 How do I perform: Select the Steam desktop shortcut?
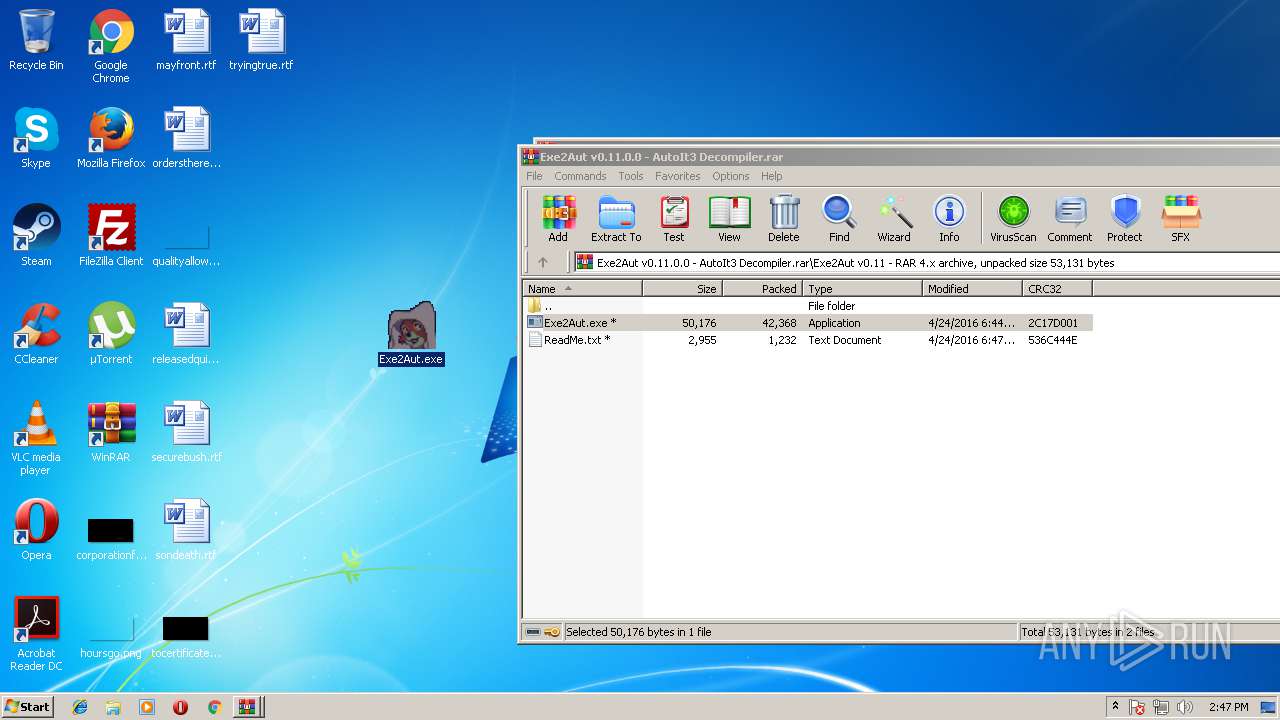(36, 236)
